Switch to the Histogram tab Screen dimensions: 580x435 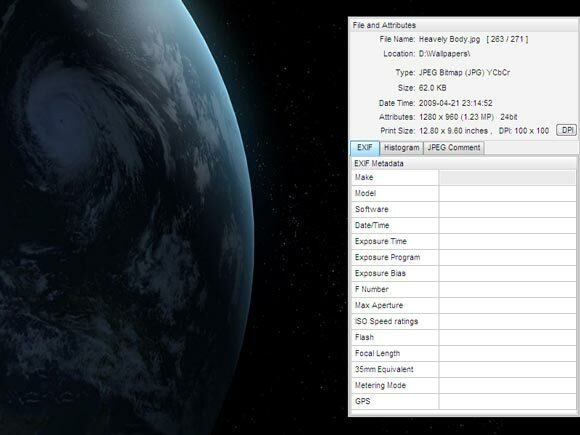(401, 148)
